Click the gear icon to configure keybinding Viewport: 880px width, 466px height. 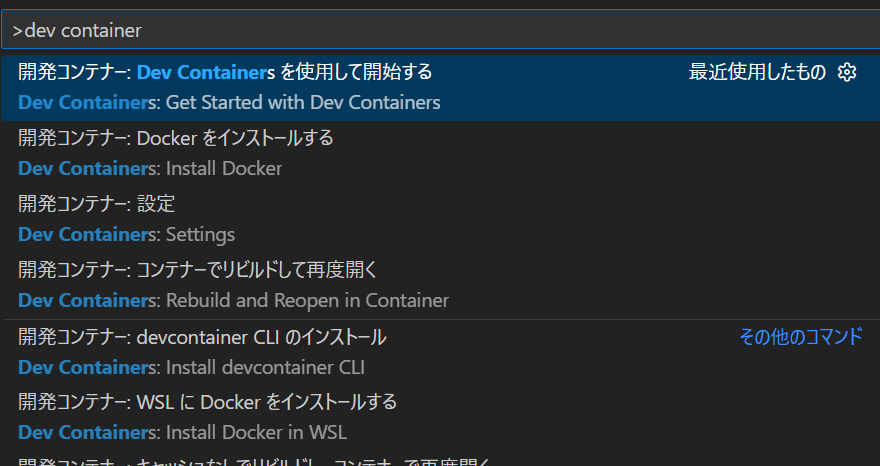(846, 72)
